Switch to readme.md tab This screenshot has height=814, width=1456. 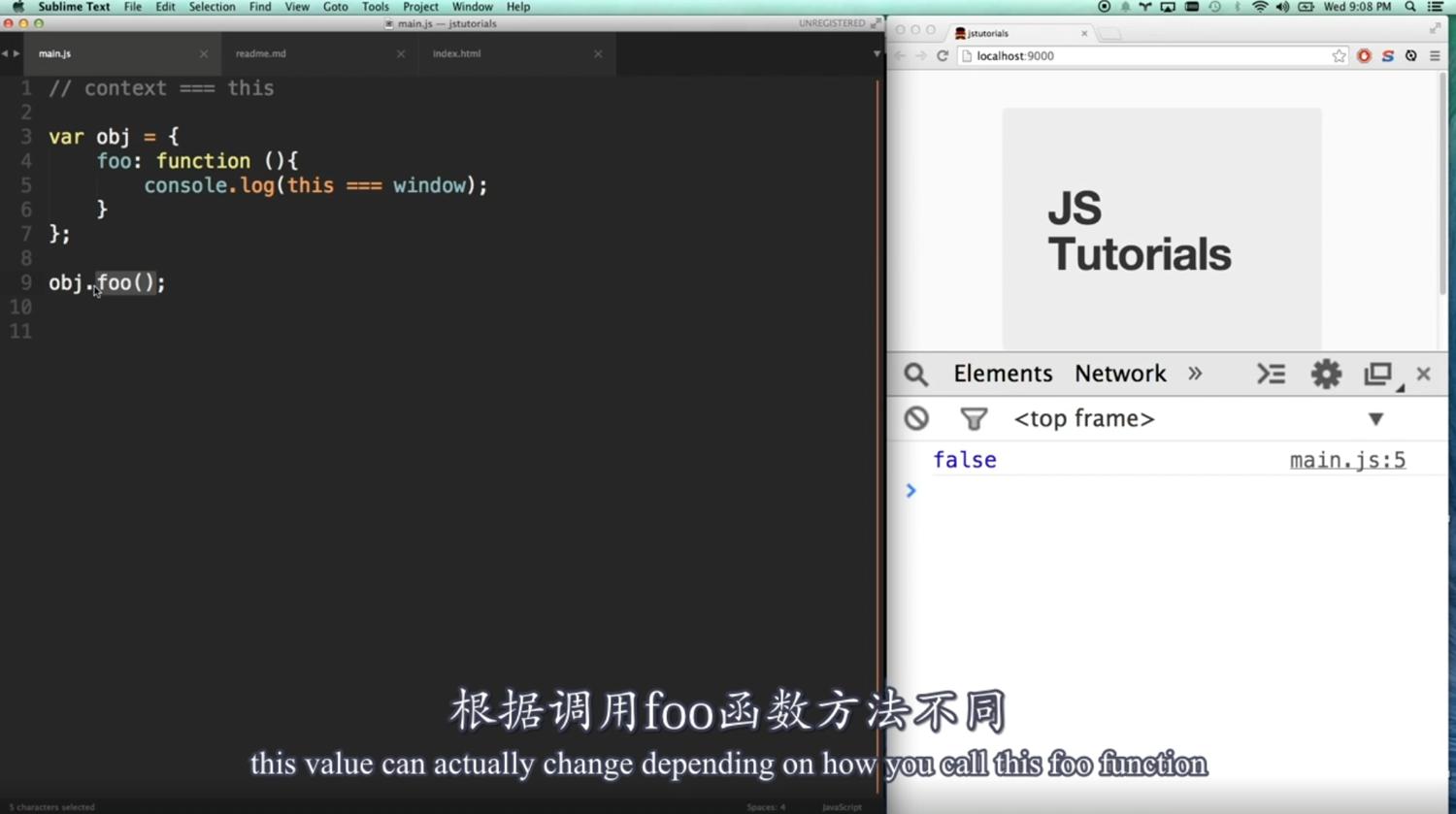pos(261,54)
